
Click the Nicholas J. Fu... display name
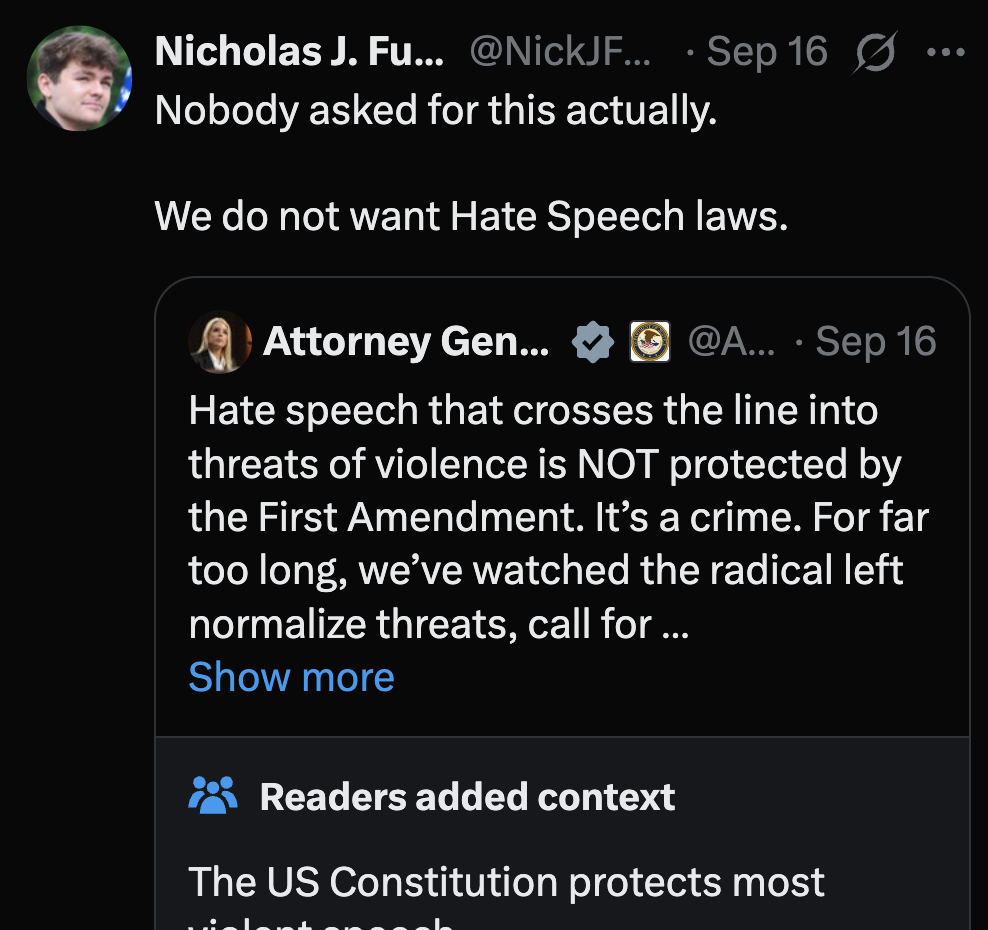[299, 51]
